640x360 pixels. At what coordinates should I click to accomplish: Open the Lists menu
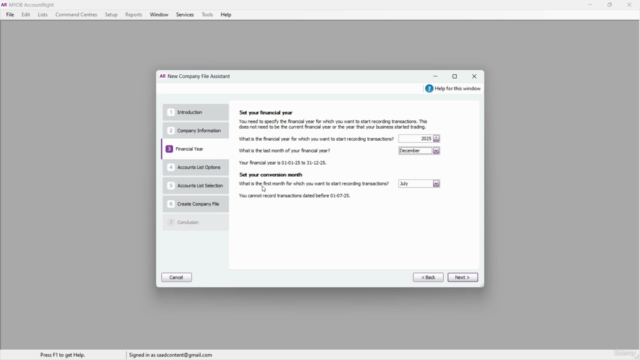coord(42,15)
